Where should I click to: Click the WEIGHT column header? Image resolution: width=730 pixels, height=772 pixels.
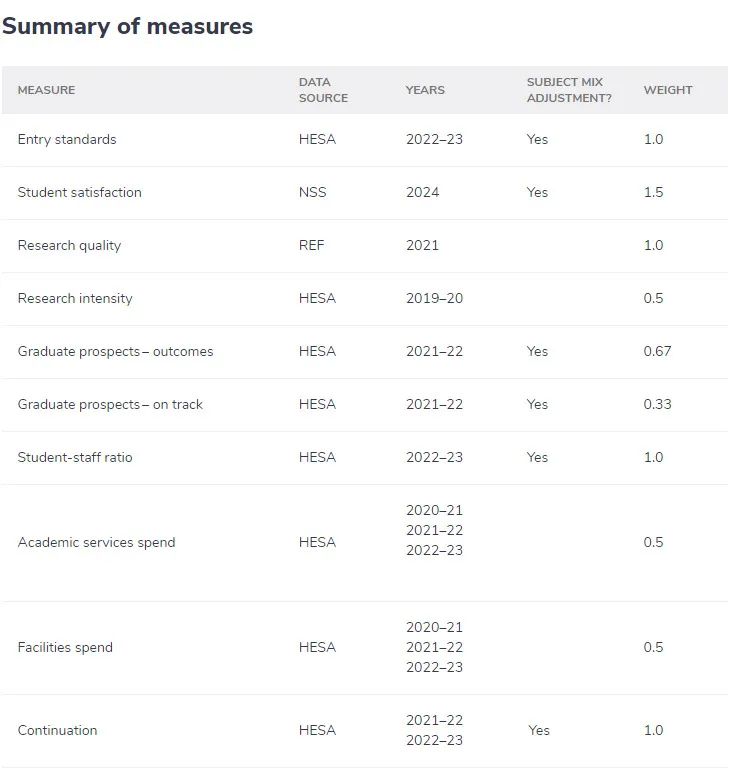[x=668, y=90]
